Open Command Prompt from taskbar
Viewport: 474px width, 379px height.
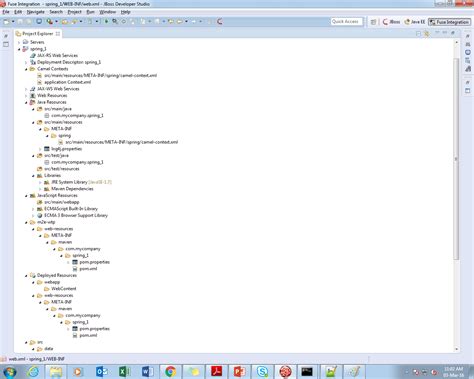307,371
